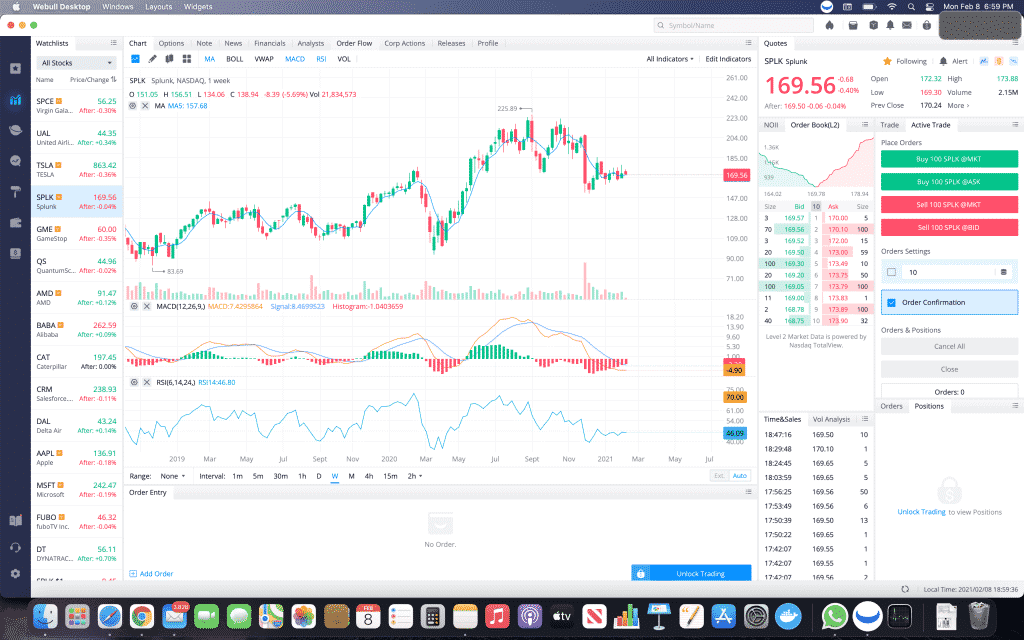Click the notification bell in top bar
The width and height of the screenshot is (1024, 640).
[889, 25]
